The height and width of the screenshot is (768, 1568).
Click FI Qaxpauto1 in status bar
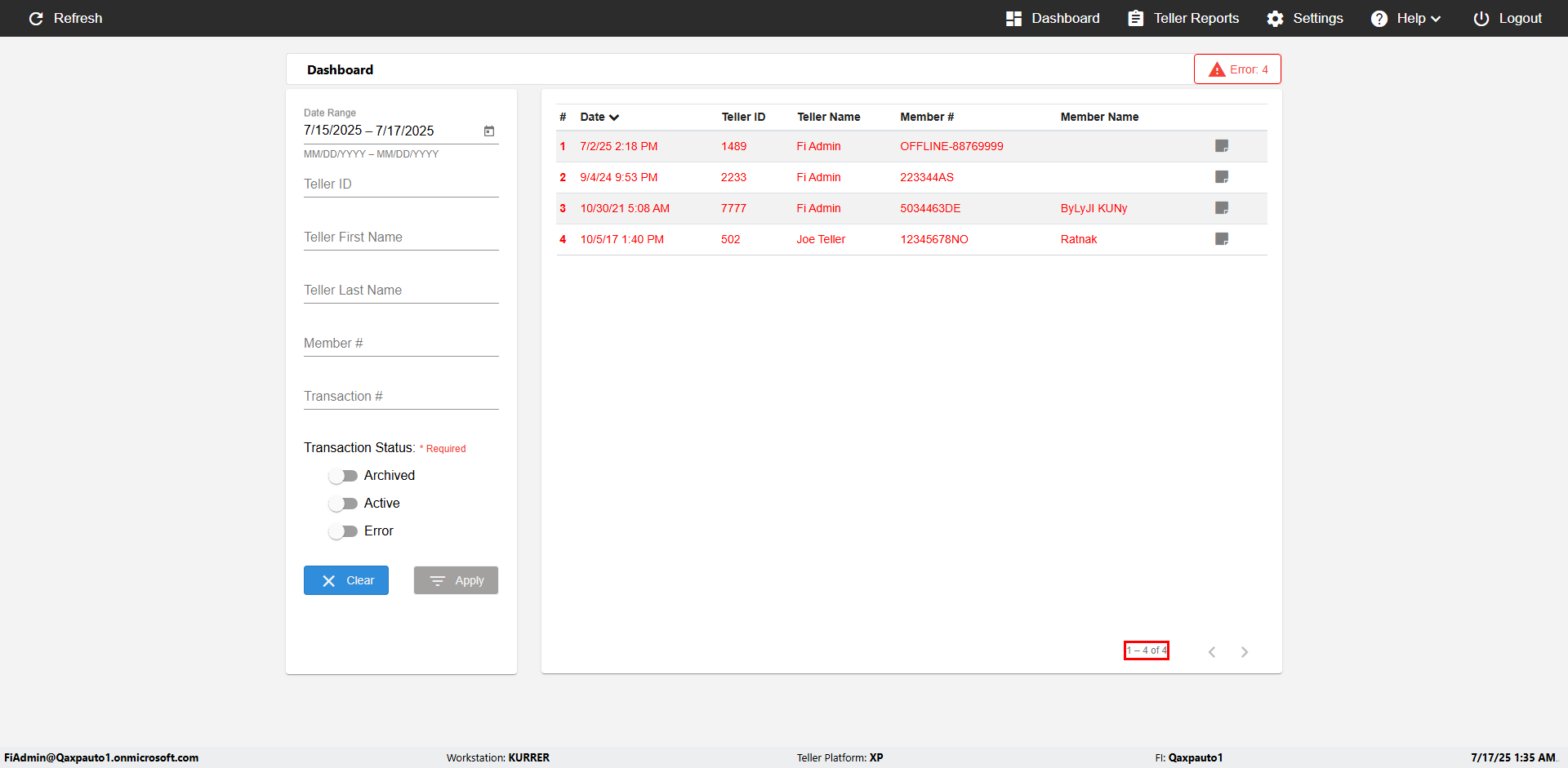(x=1188, y=757)
